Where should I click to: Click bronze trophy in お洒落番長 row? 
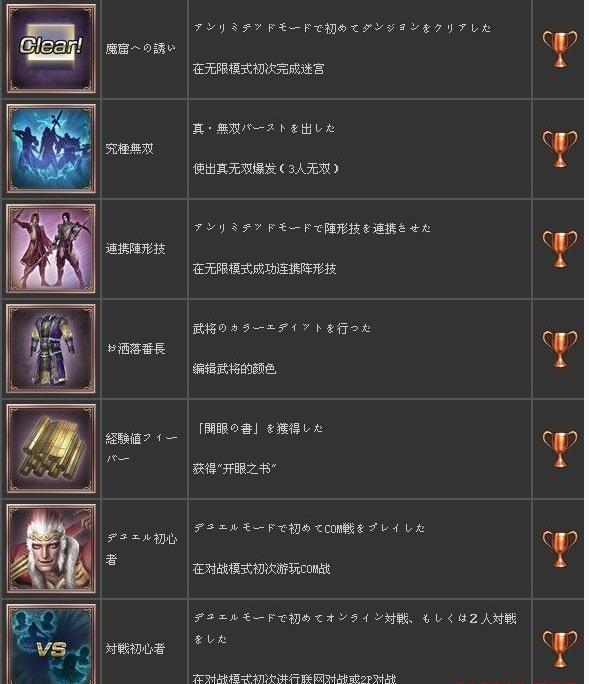click(x=560, y=349)
